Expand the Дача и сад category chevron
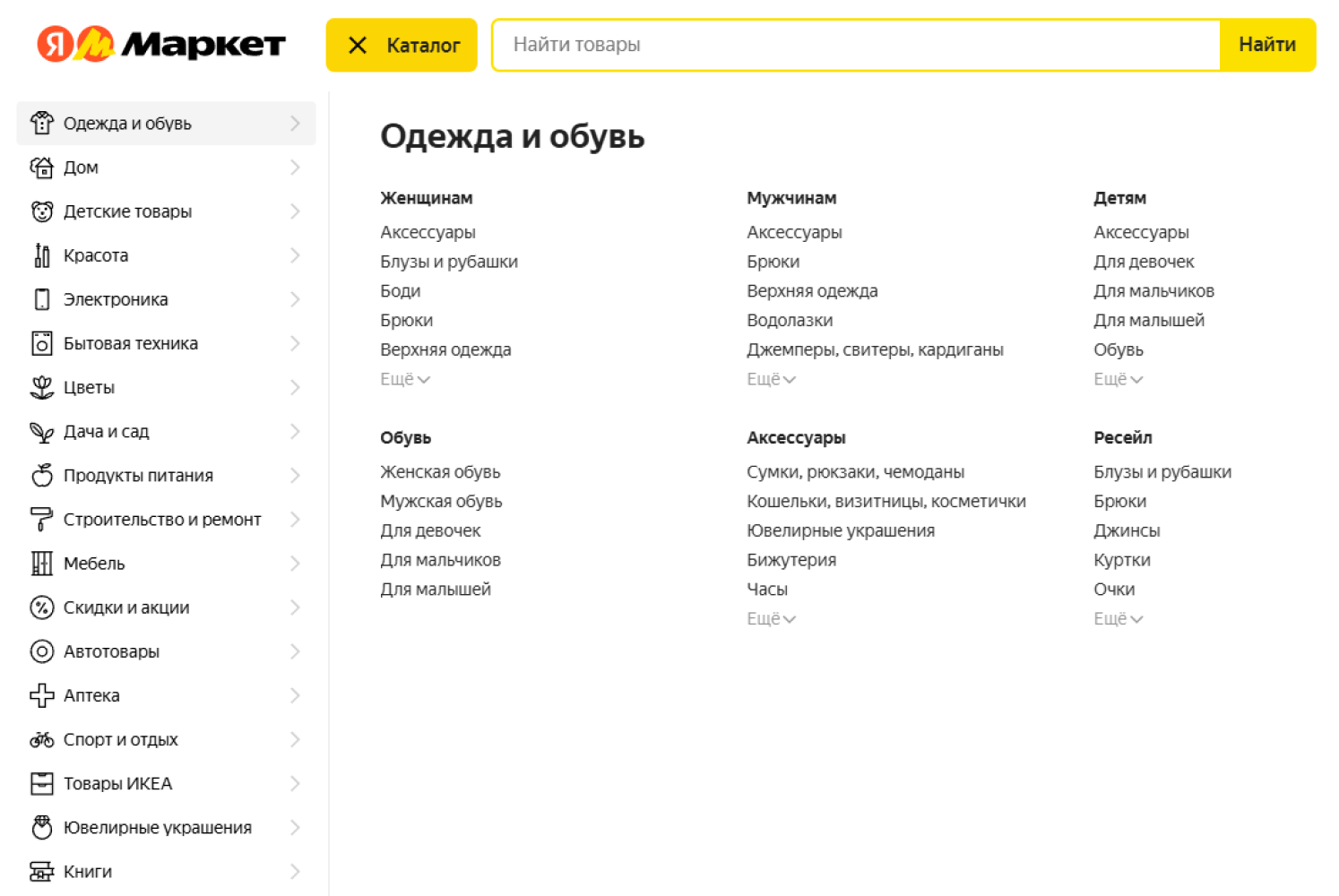Image resolution: width=1339 pixels, height=896 pixels. [x=296, y=431]
